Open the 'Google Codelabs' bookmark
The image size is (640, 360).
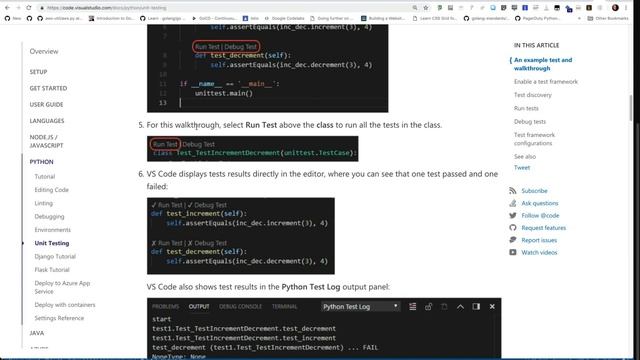coord(284,18)
